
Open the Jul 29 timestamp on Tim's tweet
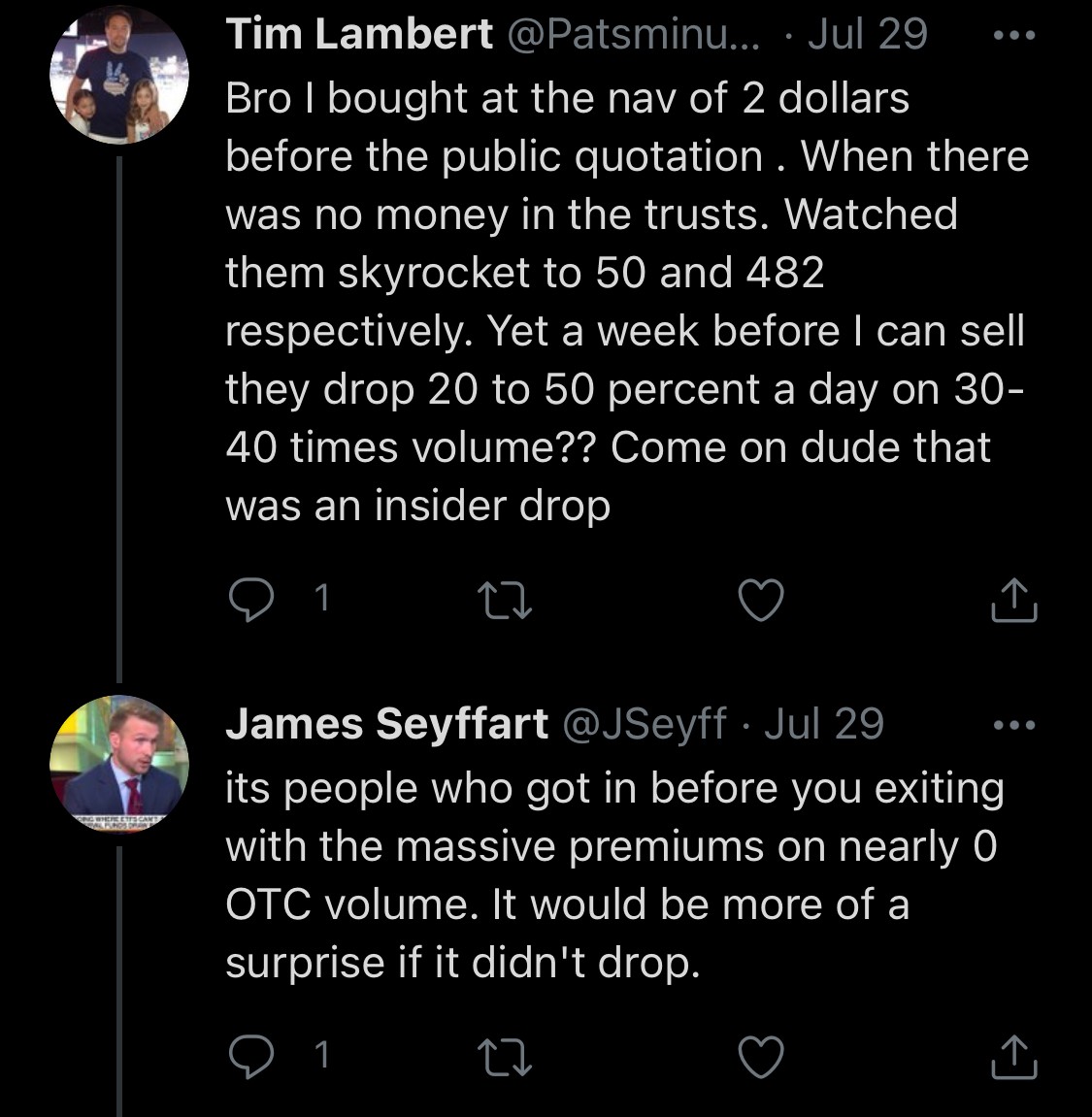[867, 34]
